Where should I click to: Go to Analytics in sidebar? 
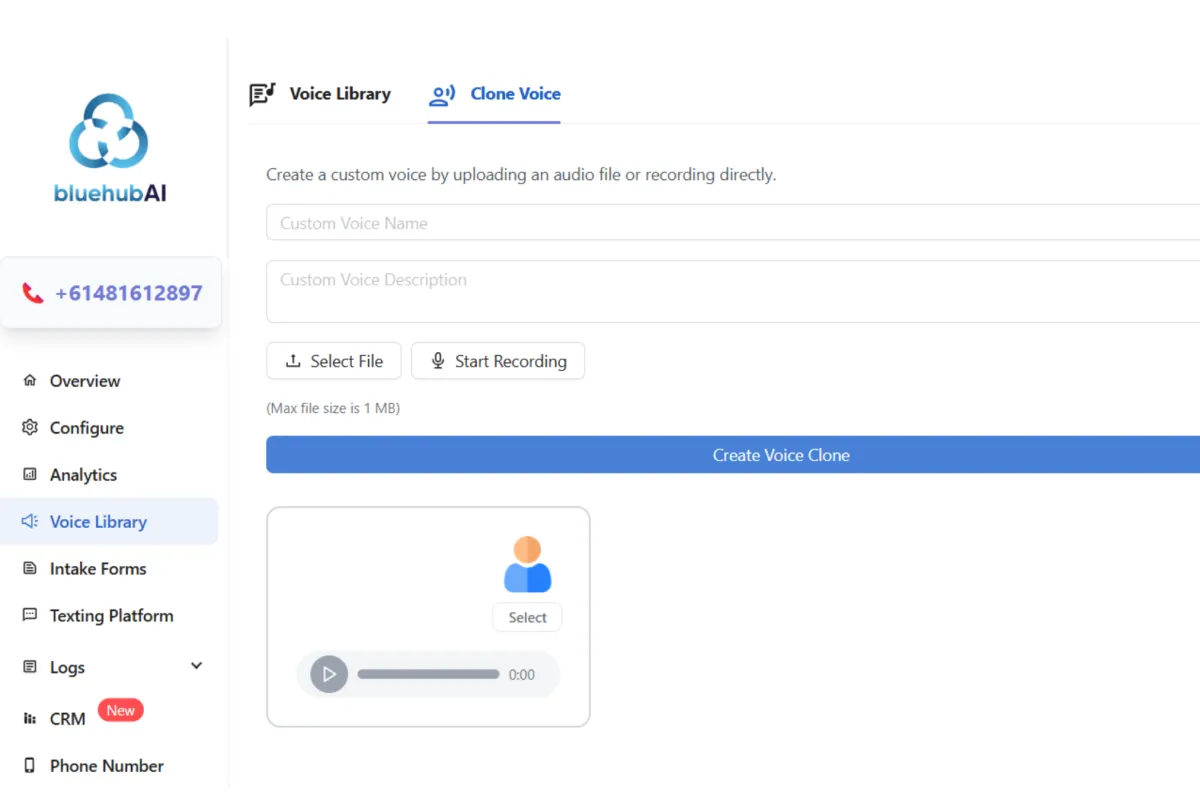pyautogui.click(x=109, y=475)
